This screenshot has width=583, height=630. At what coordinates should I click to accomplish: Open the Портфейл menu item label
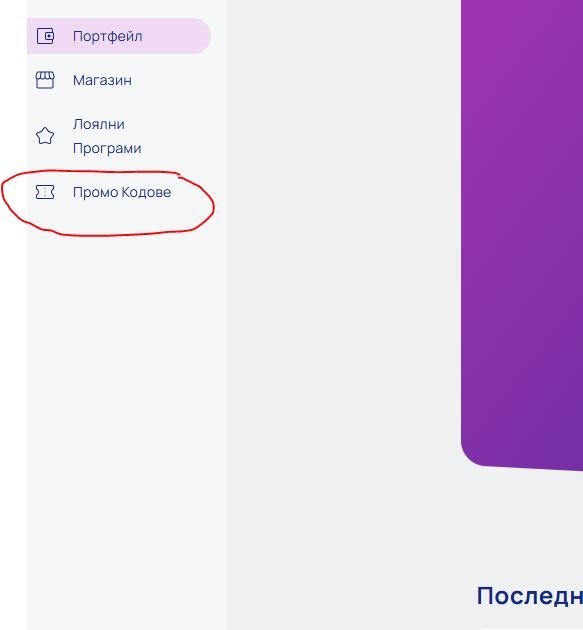[x=108, y=37]
